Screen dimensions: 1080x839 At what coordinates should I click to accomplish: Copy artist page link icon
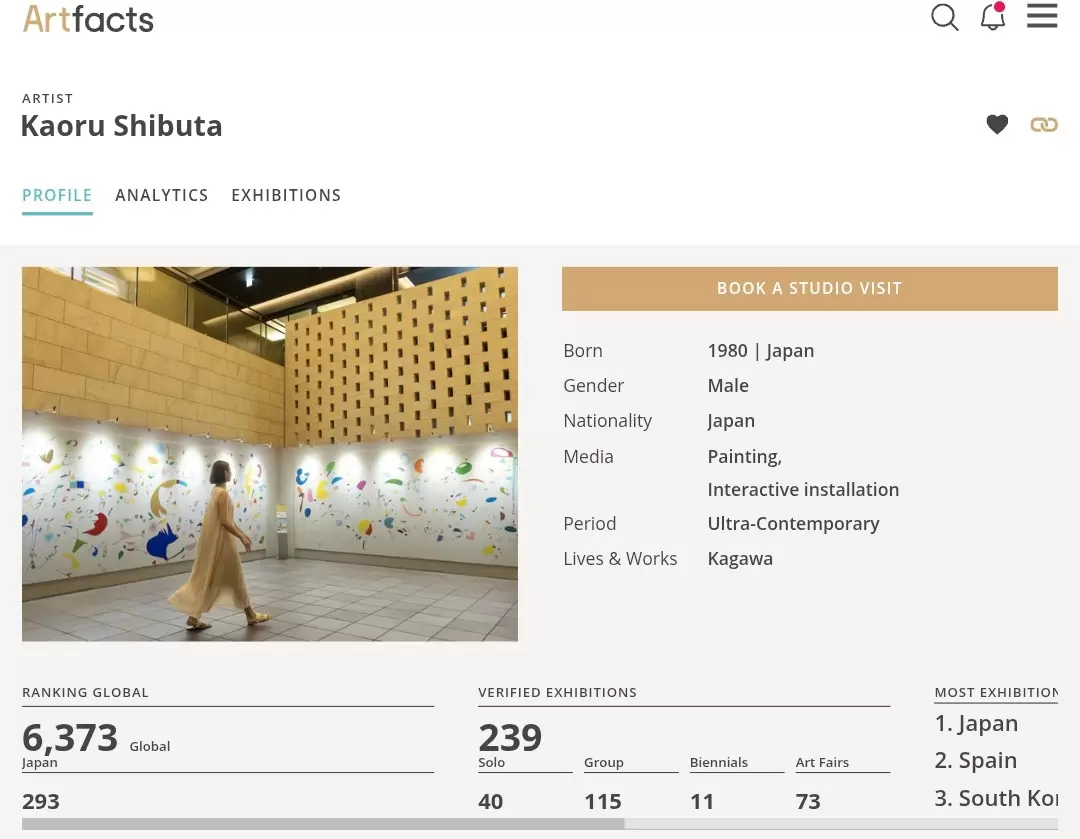click(x=1043, y=125)
